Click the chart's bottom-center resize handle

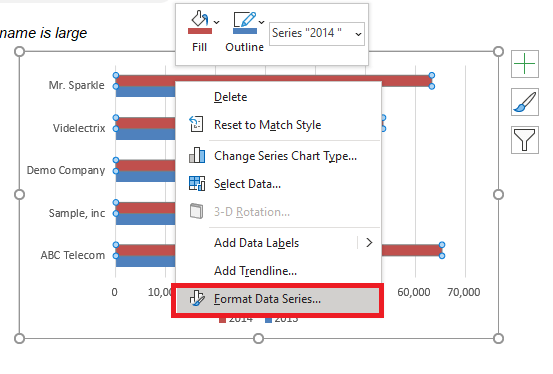click(259, 339)
